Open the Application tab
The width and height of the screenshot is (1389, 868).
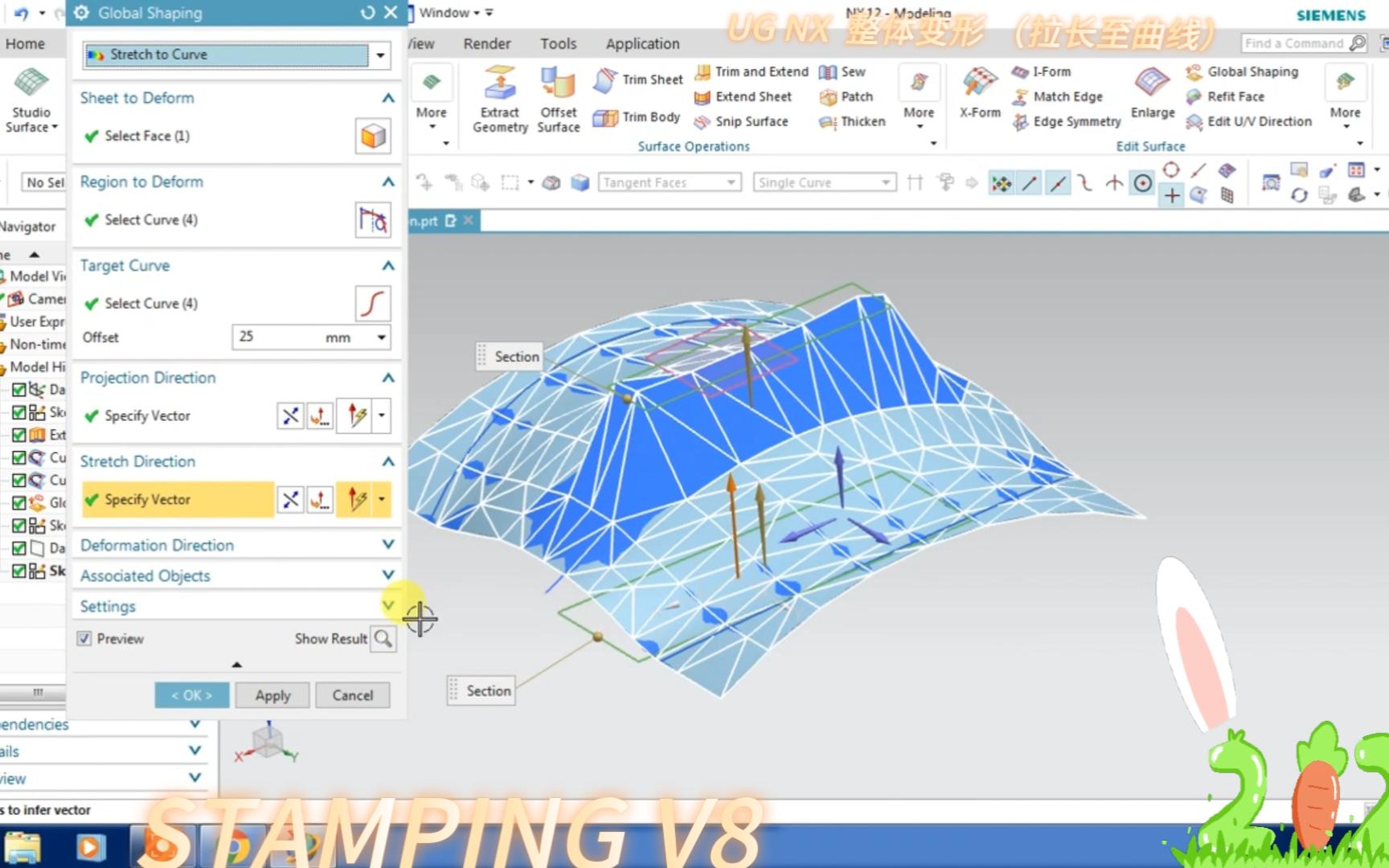pyautogui.click(x=642, y=43)
